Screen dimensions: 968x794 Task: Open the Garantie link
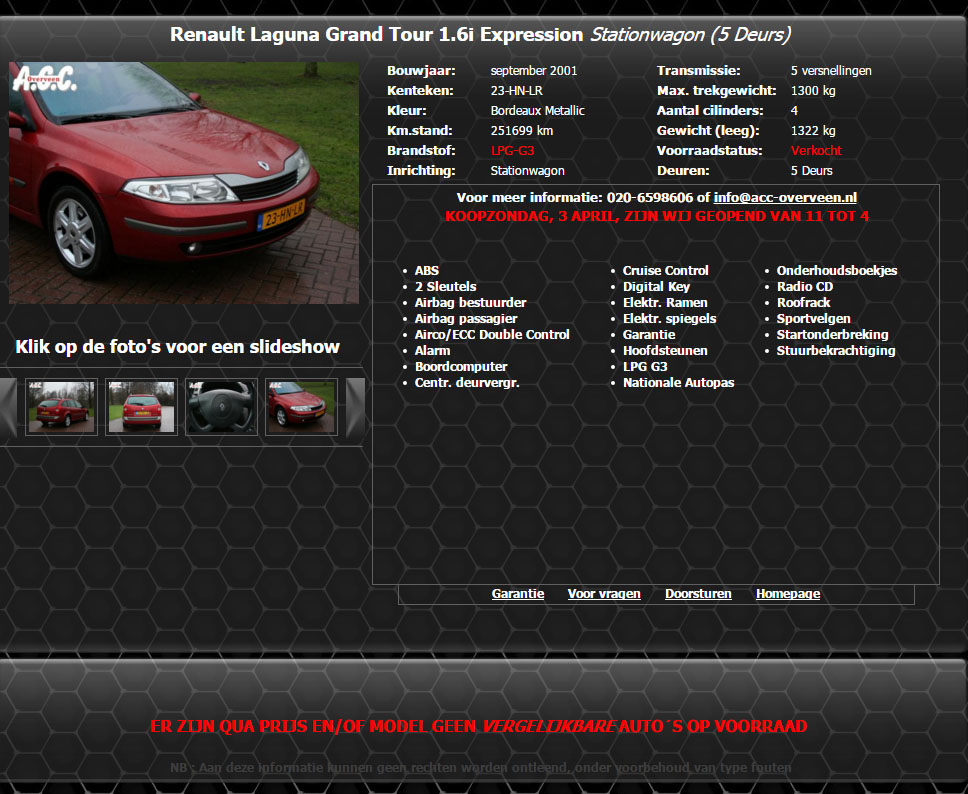coord(518,594)
